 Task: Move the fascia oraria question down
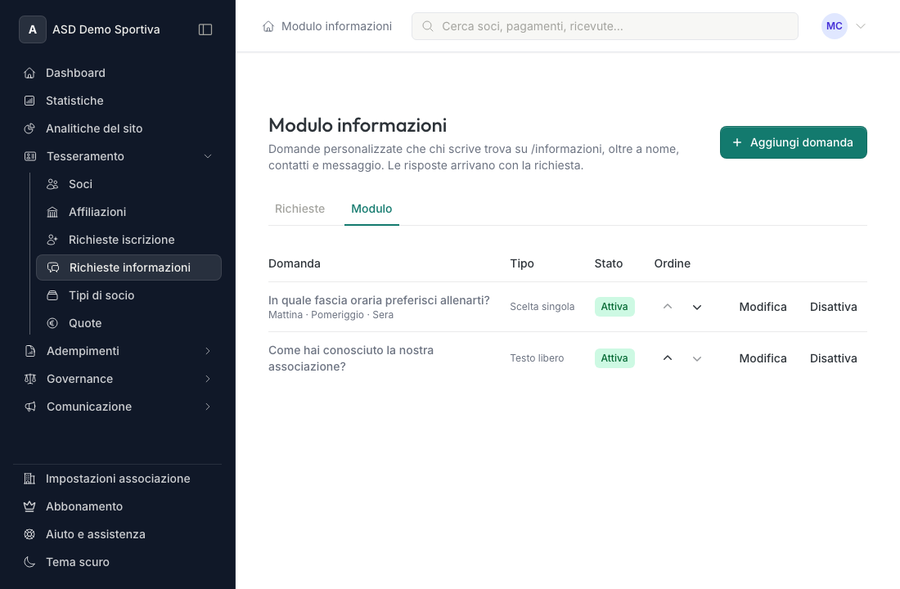point(697,307)
